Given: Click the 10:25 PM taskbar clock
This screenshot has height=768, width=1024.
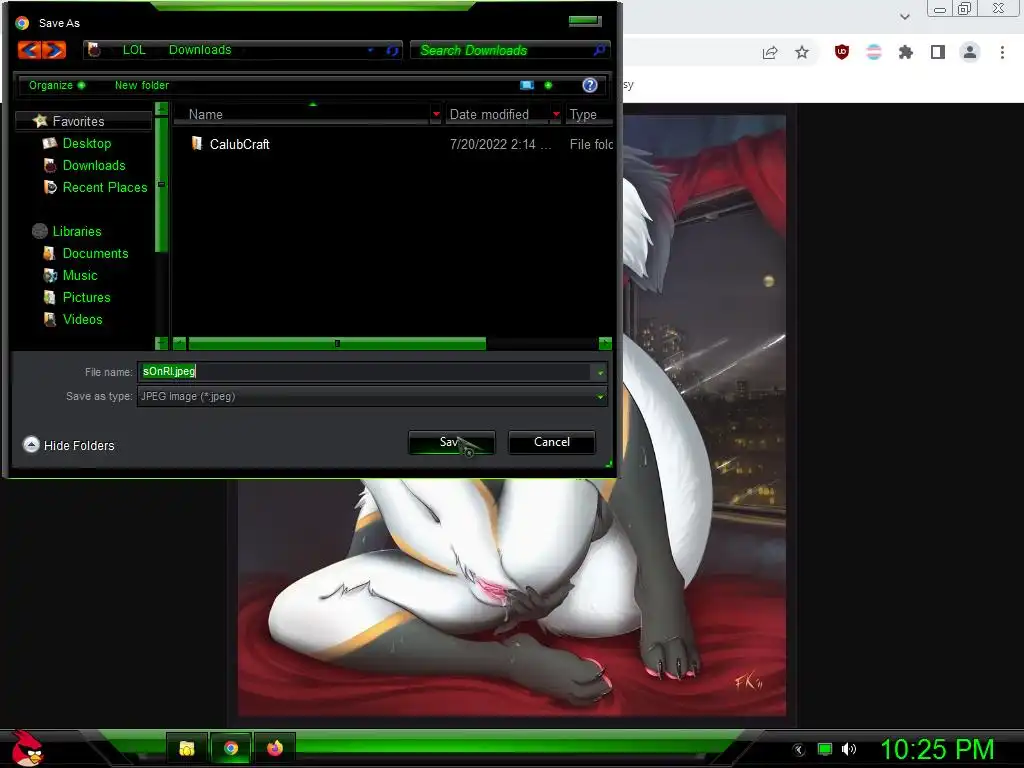Looking at the screenshot, I should 937,749.
